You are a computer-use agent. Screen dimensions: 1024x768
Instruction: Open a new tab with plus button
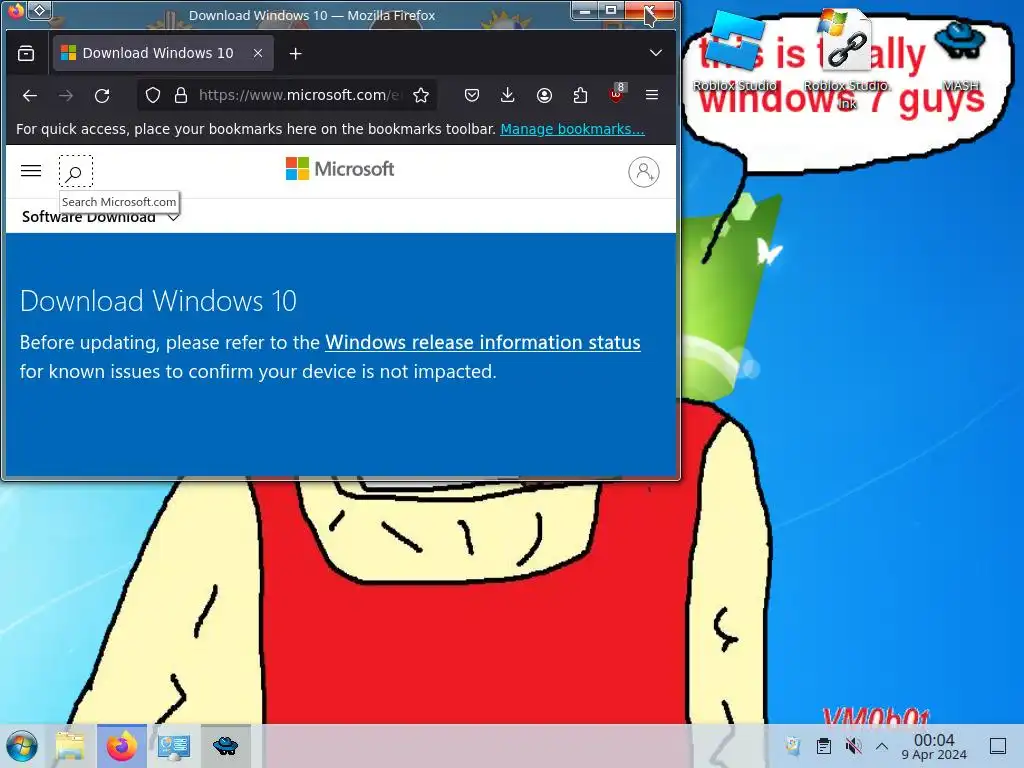click(x=295, y=54)
